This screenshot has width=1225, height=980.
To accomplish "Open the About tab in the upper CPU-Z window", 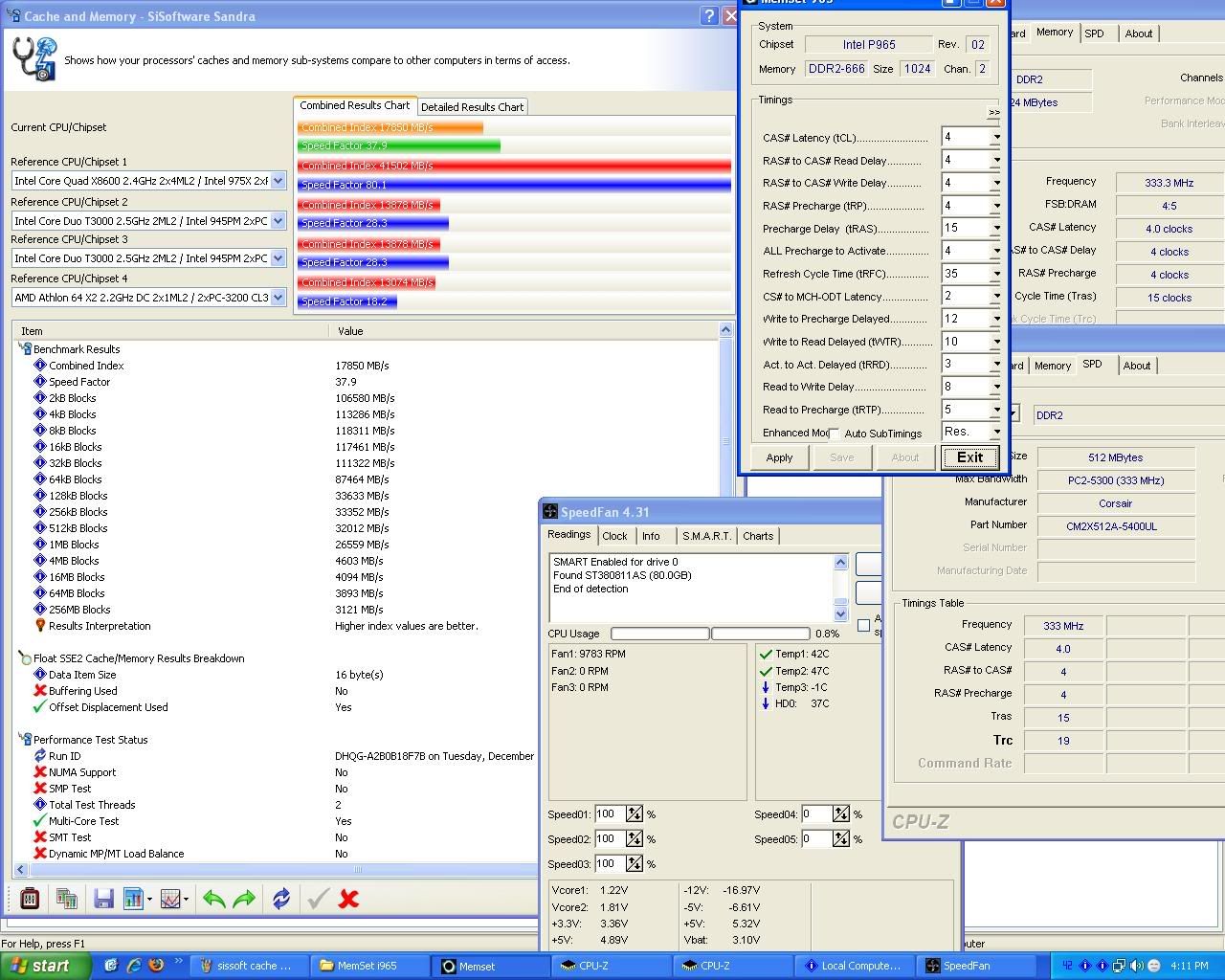I will (1139, 33).
